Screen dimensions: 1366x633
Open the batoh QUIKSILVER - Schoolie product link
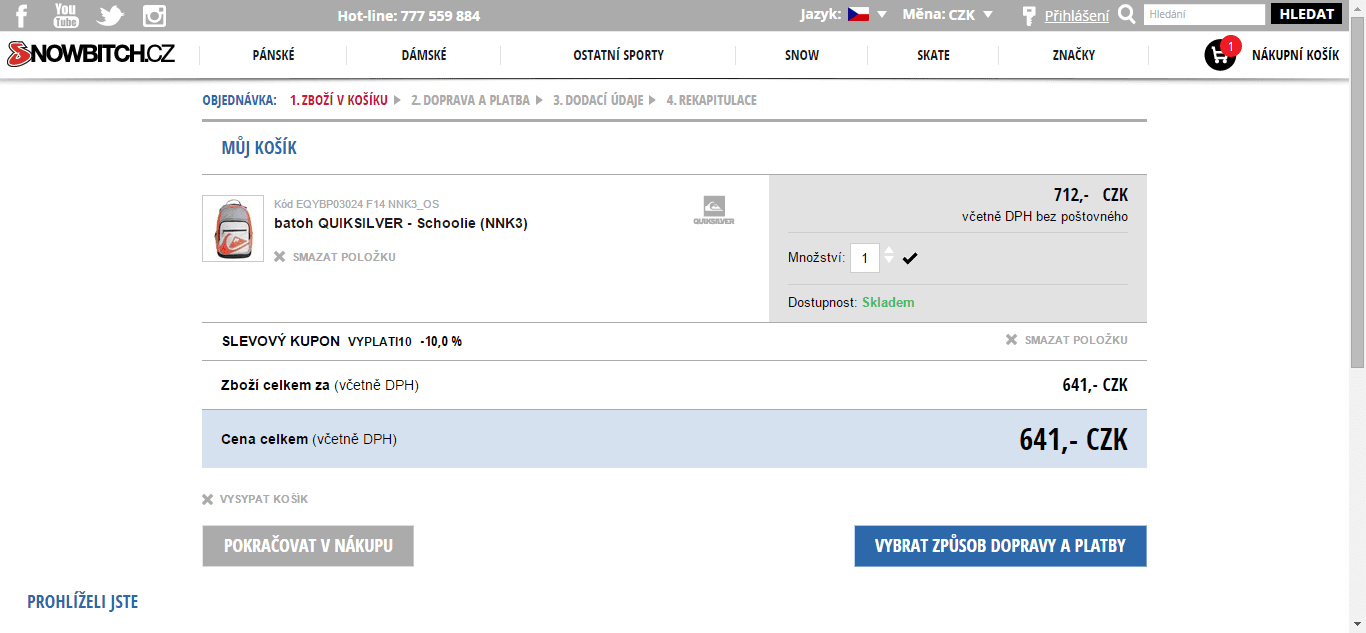pyautogui.click(x=401, y=223)
